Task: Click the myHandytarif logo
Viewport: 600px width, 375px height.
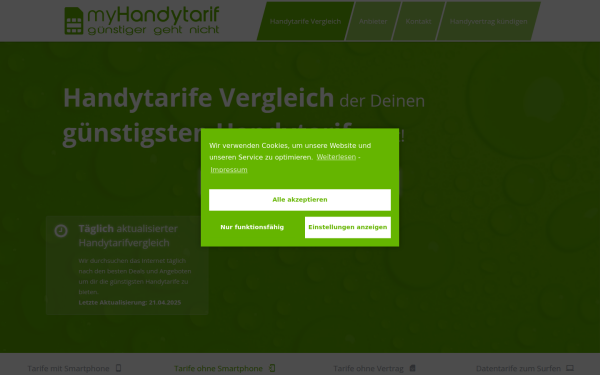Action: 142,20
